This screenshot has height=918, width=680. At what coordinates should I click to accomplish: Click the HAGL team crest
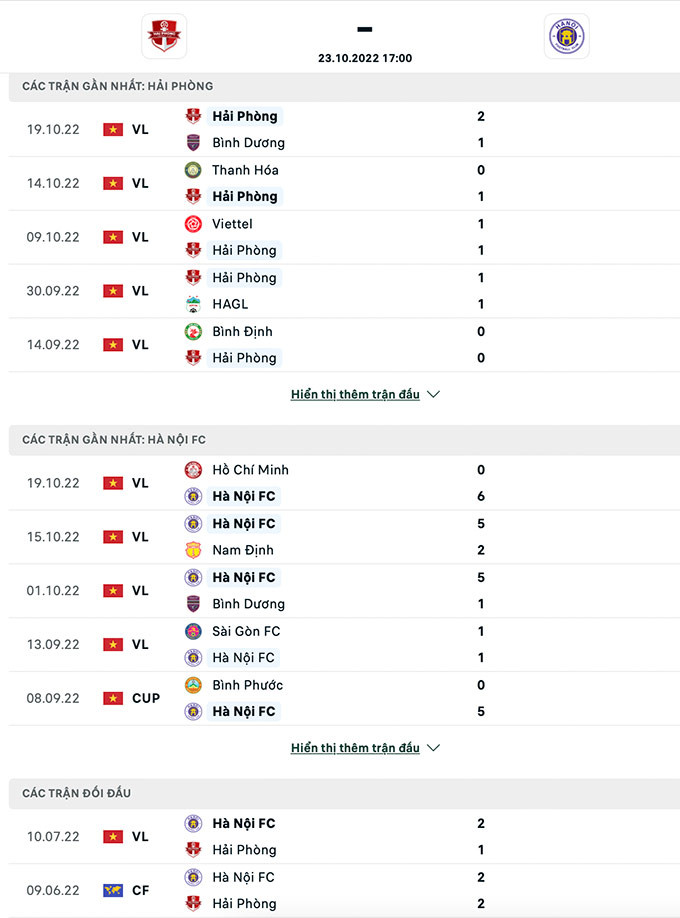(194, 304)
